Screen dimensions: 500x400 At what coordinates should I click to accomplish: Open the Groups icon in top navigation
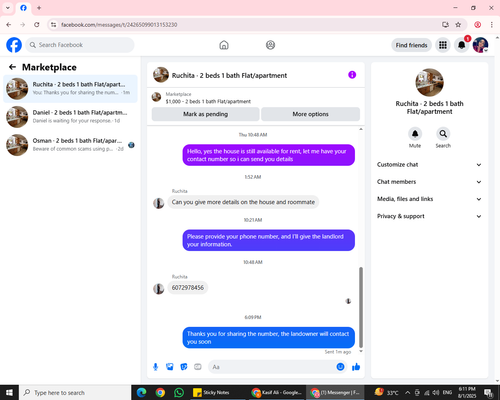pyautogui.click(x=270, y=45)
